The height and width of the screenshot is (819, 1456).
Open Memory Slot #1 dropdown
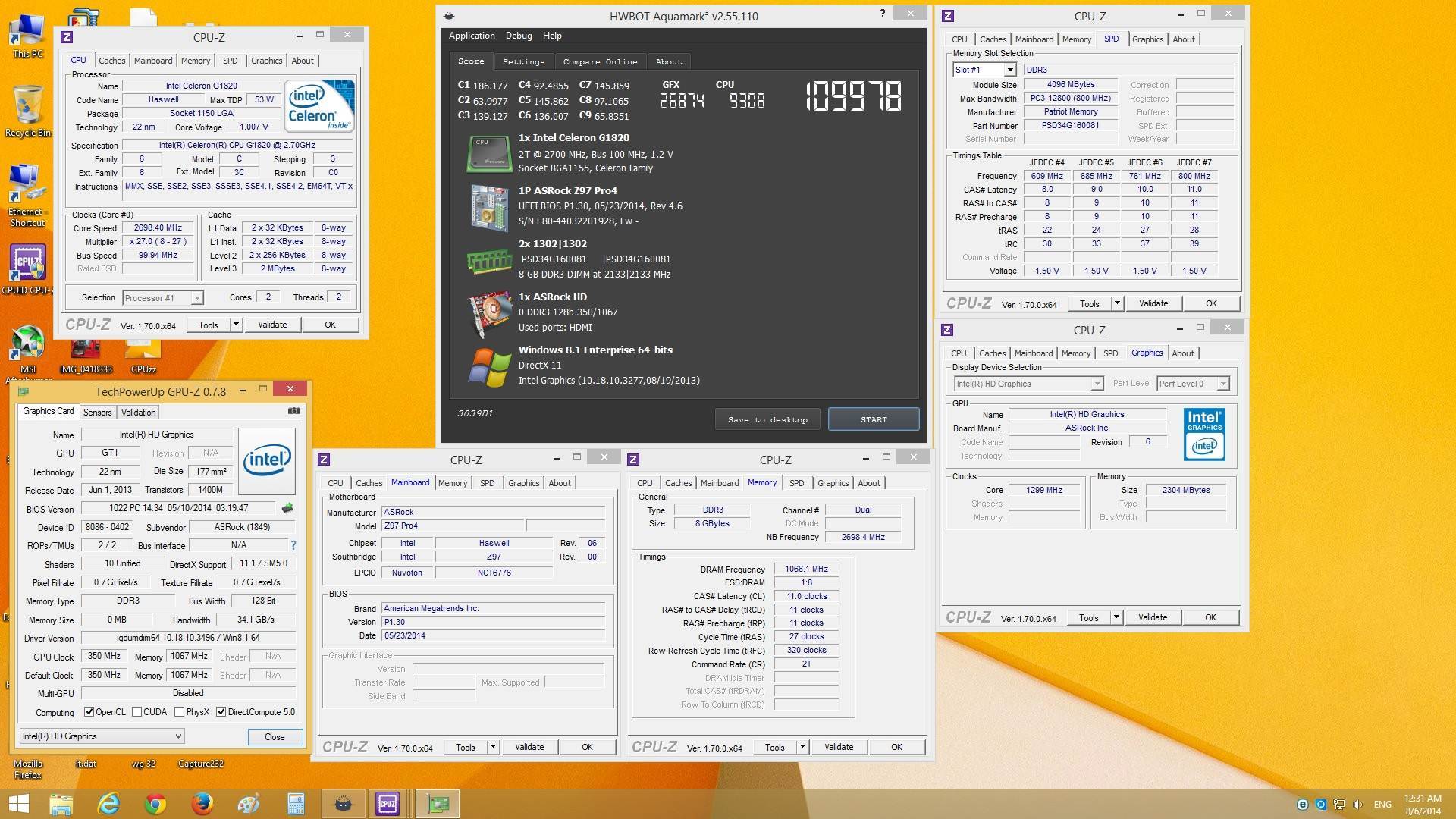click(x=984, y=70)
